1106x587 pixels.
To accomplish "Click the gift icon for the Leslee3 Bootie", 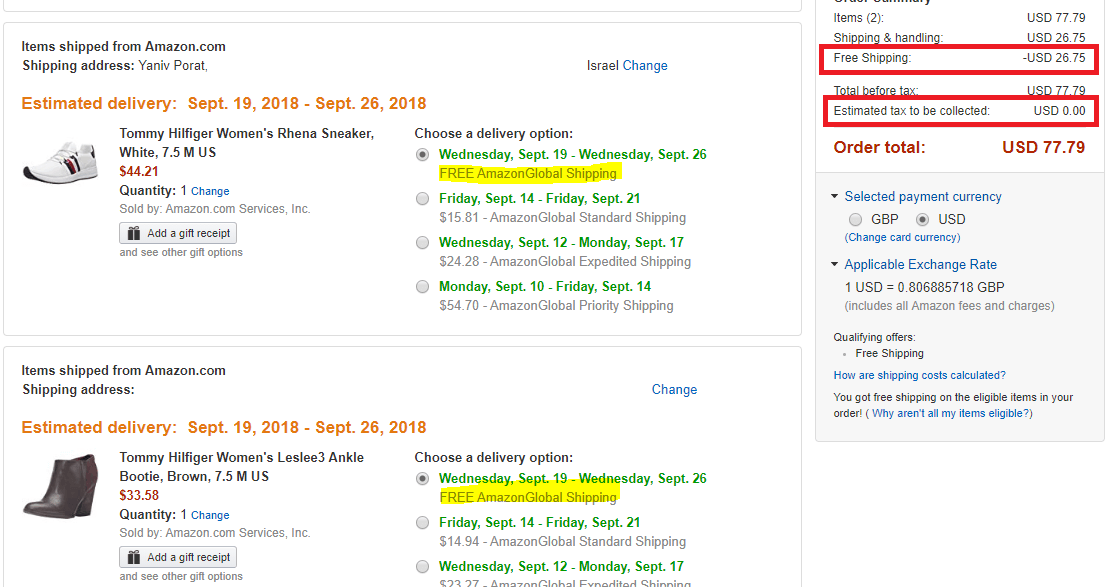I will pyautogui.click(x=134, y=557).
